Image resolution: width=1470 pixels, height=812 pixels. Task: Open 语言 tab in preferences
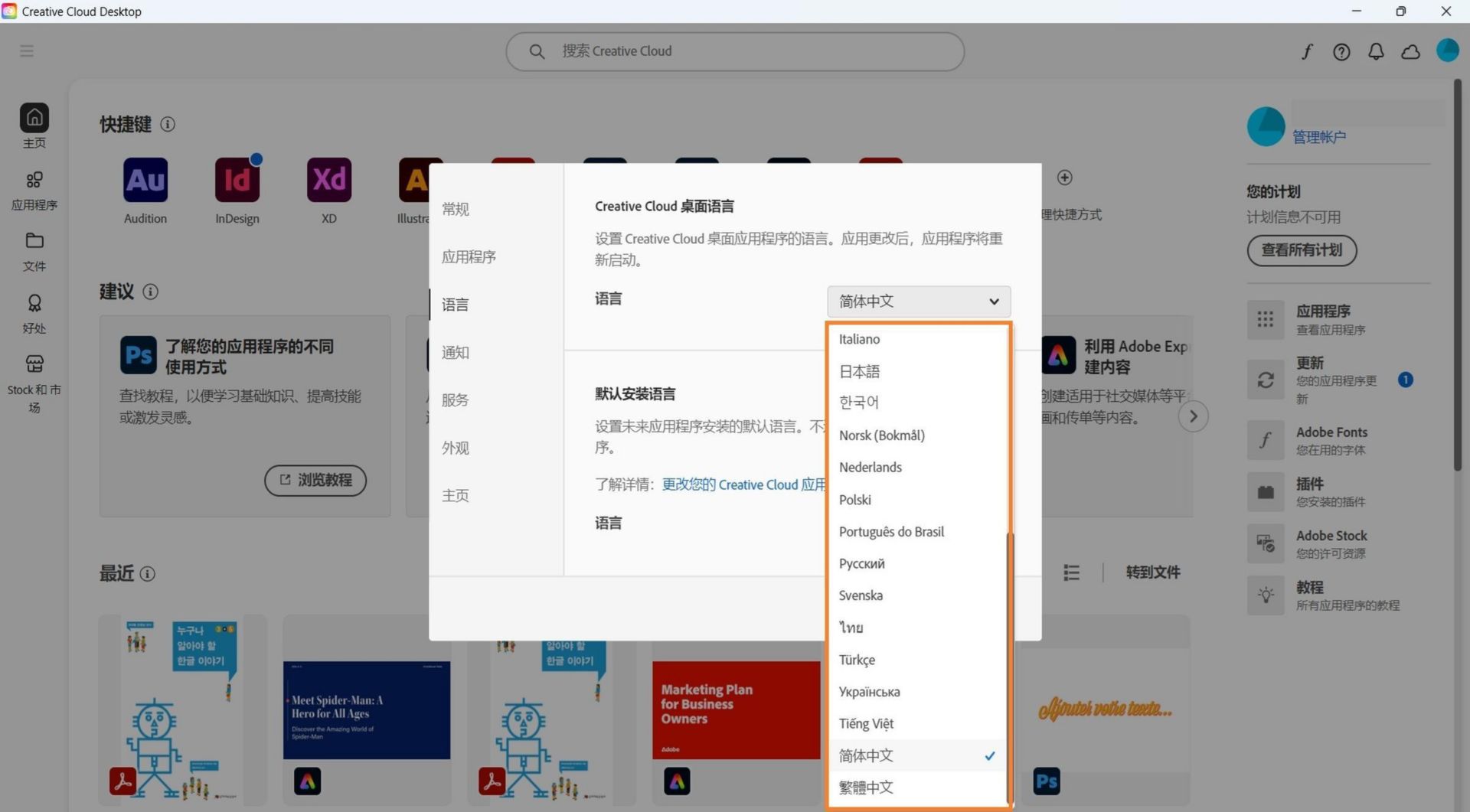tap(456, 305)
